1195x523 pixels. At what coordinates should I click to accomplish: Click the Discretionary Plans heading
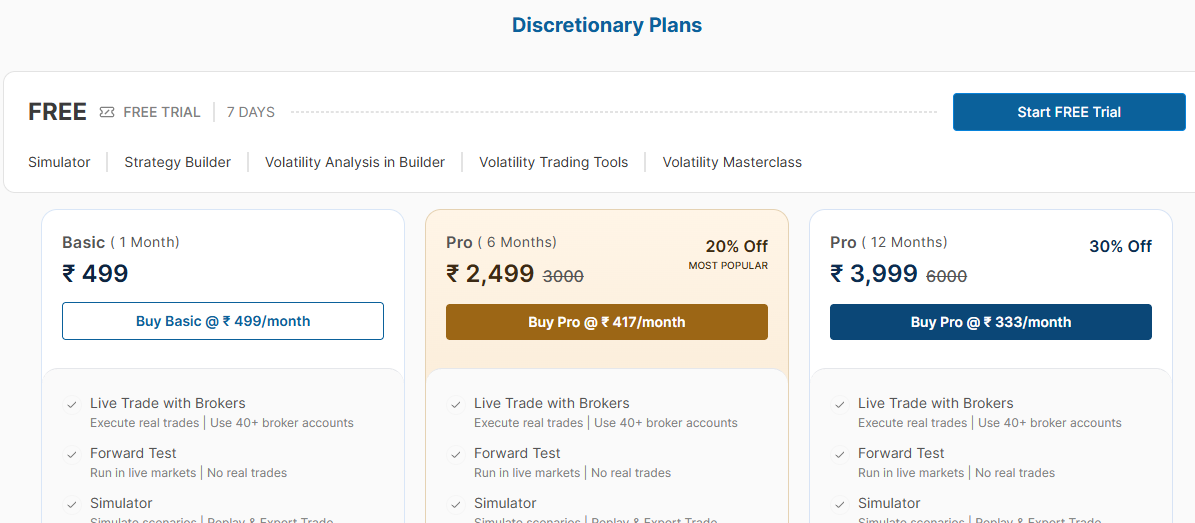click(607, 25)
